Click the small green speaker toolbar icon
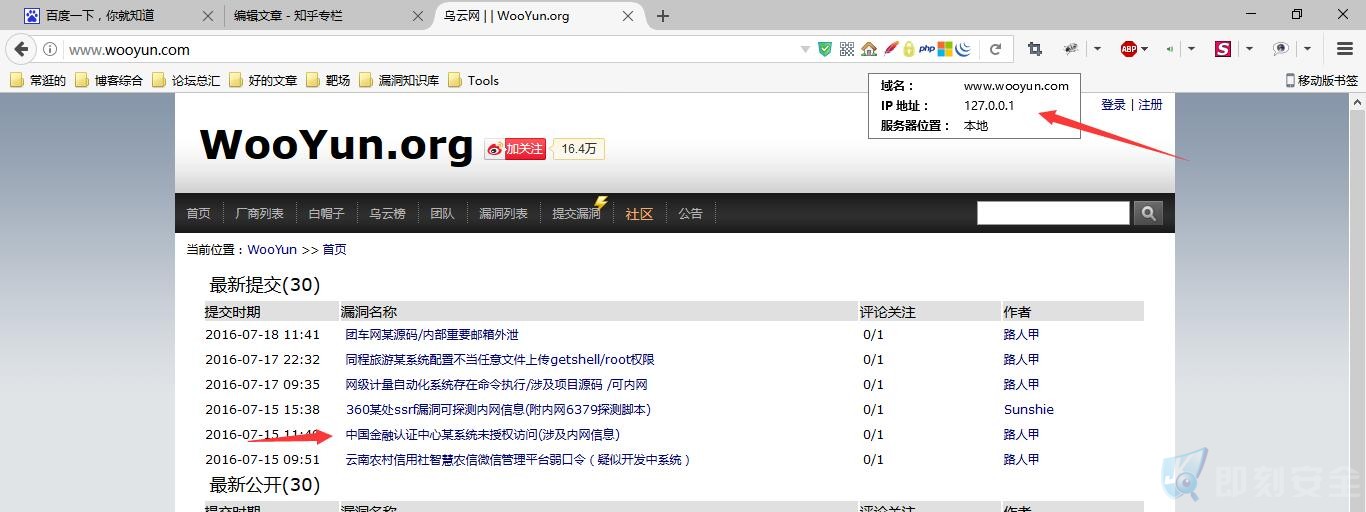Image resolution: width=1366 pixels, height=512 pixels. coord(1170,49)
